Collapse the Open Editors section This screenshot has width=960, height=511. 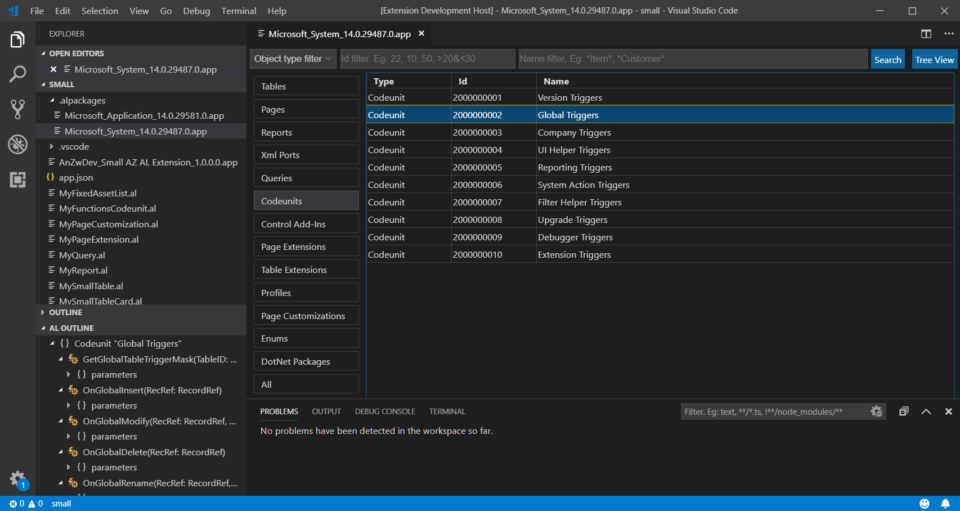point(43,53)
